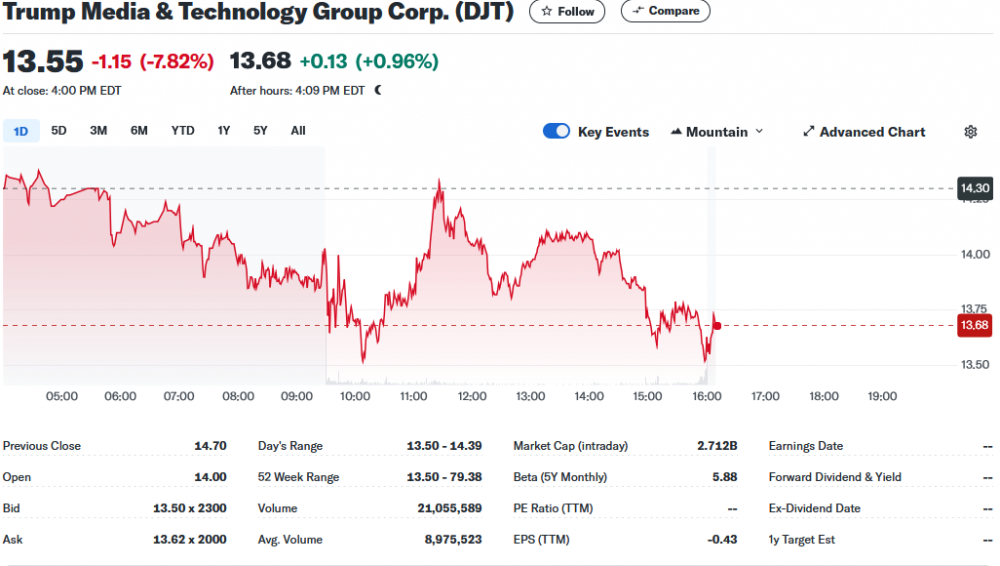Click the star Follow button
This screenshot has height=566, width=1000.
[567, 12]
